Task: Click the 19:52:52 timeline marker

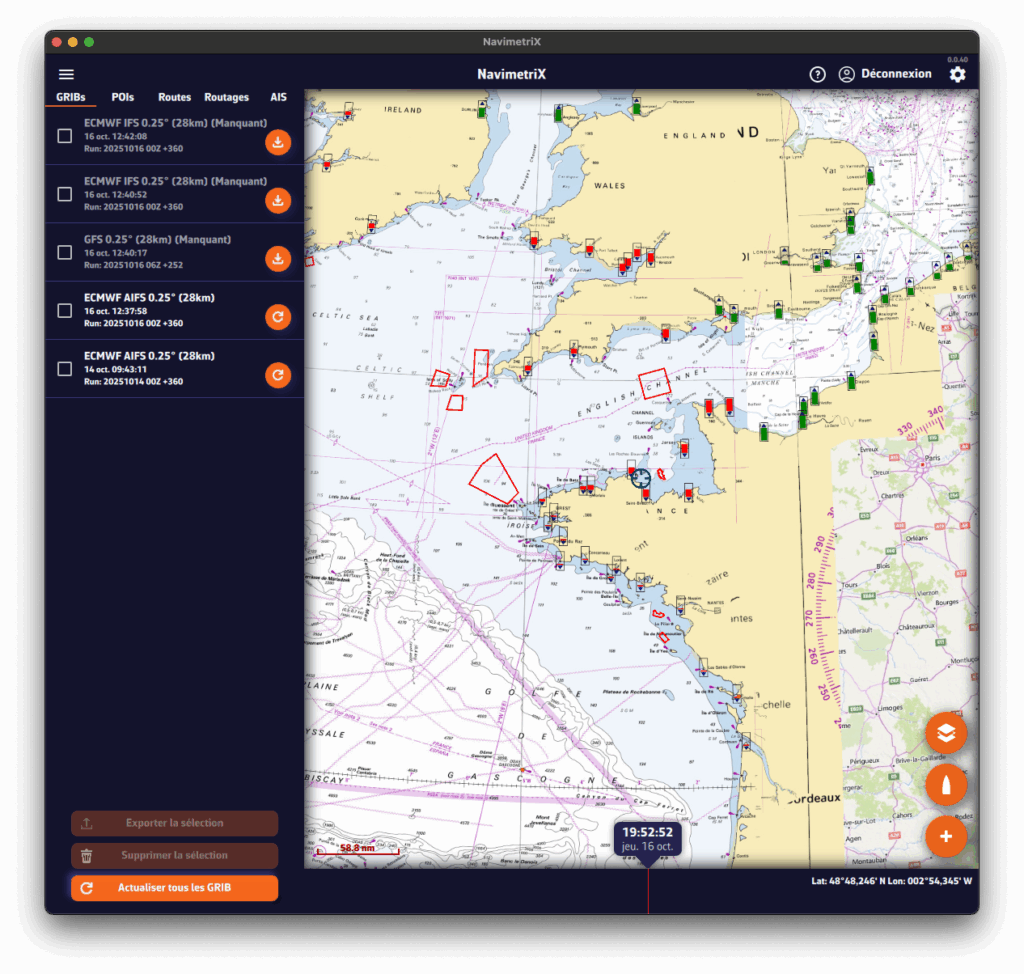Action: (647, 838)
